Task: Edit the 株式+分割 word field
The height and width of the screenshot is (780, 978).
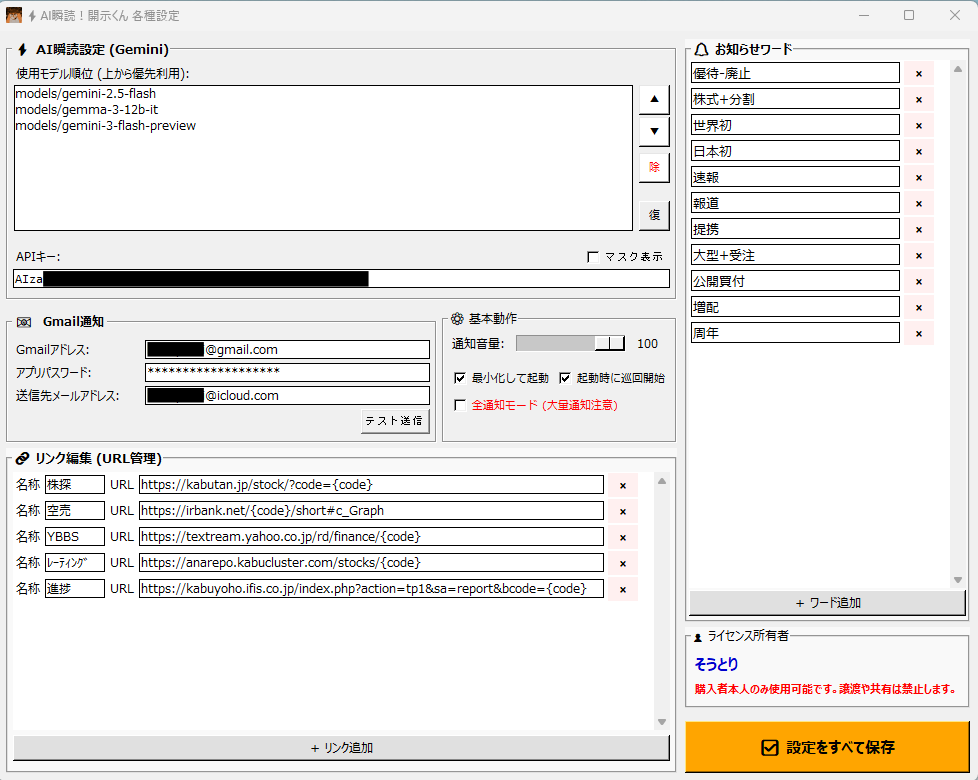Action: coord(795,99)
